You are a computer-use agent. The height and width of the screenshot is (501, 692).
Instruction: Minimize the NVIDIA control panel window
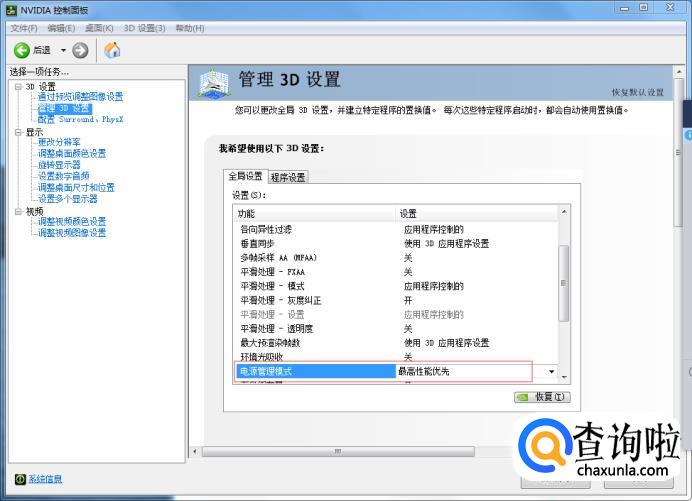[x=624, y=8]
